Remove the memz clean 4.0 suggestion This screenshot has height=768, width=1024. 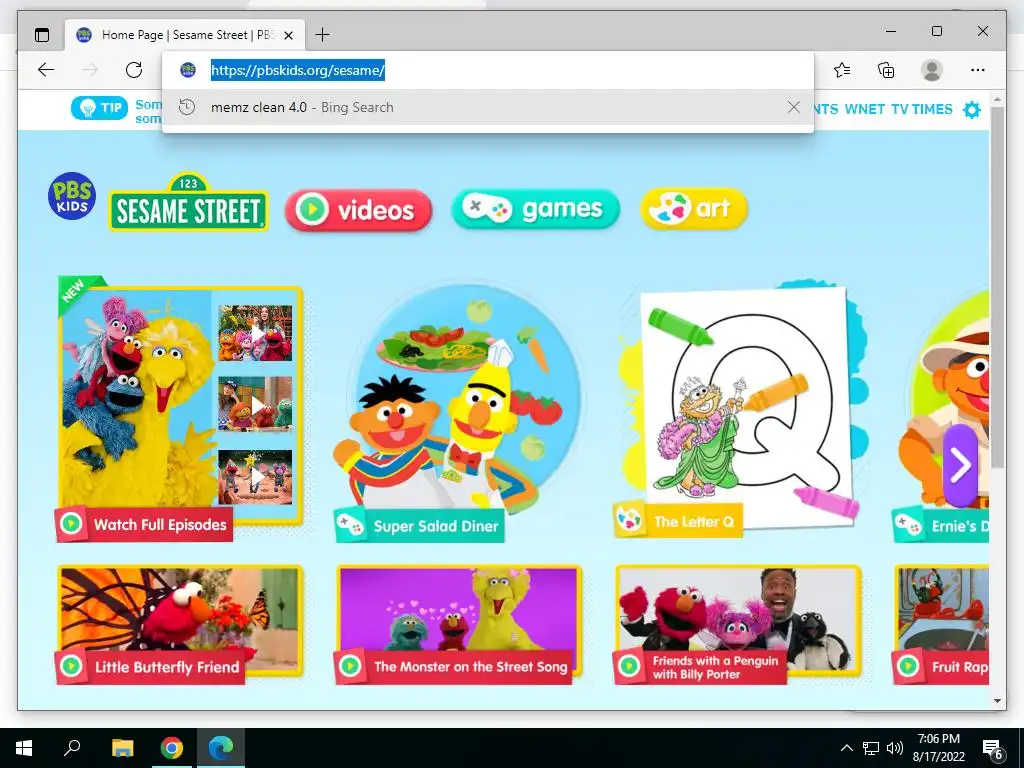[793, 107]
